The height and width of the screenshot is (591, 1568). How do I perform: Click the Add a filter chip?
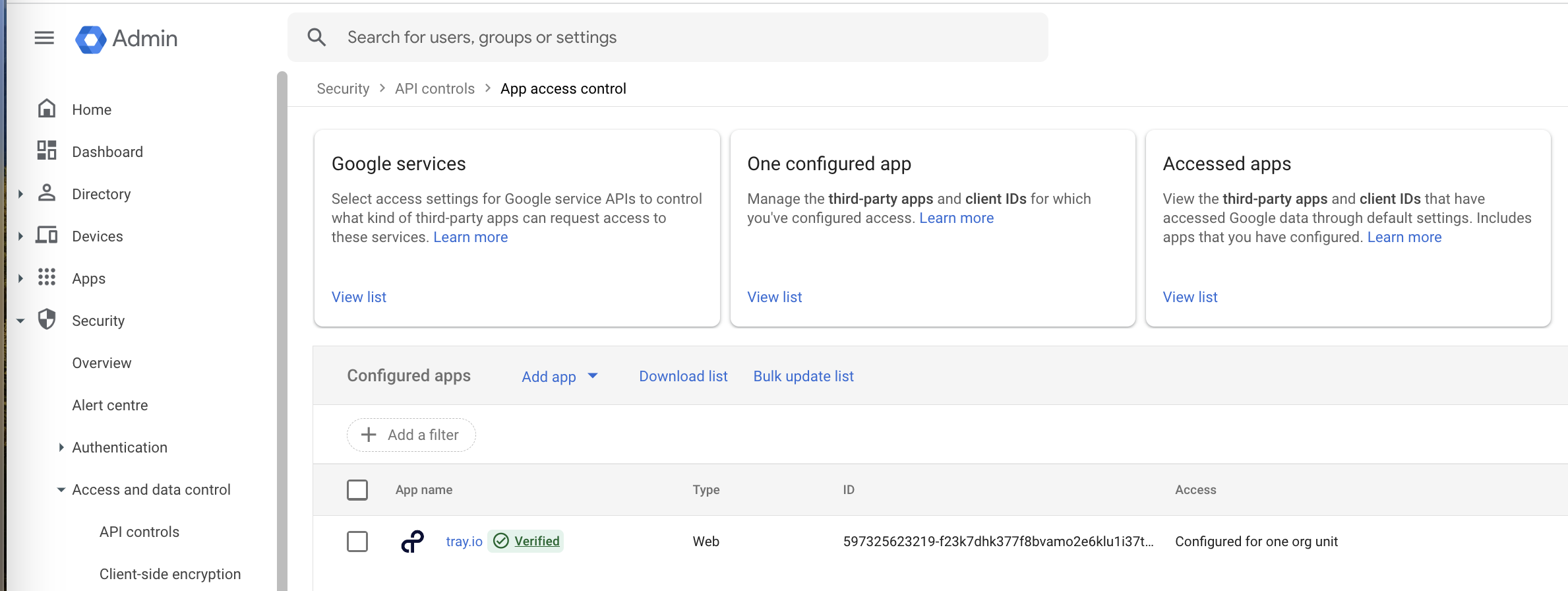tap(411, 435)
